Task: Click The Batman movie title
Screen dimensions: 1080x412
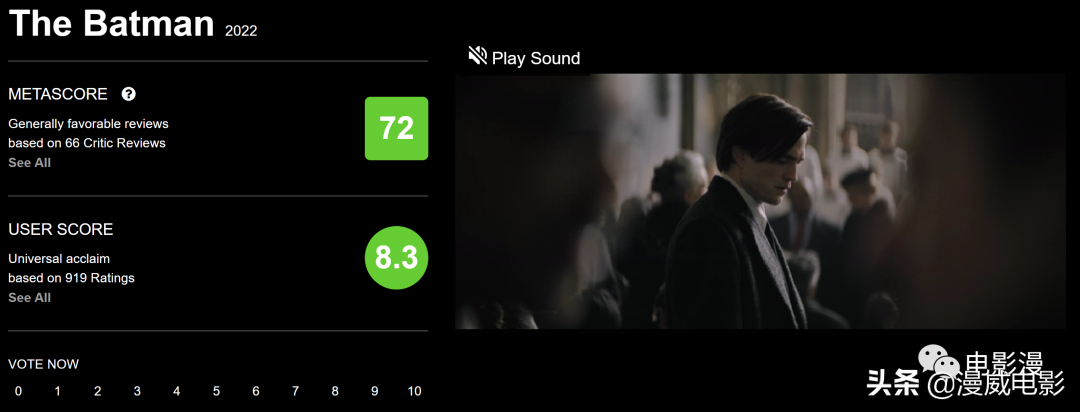Action: (112, 23)
